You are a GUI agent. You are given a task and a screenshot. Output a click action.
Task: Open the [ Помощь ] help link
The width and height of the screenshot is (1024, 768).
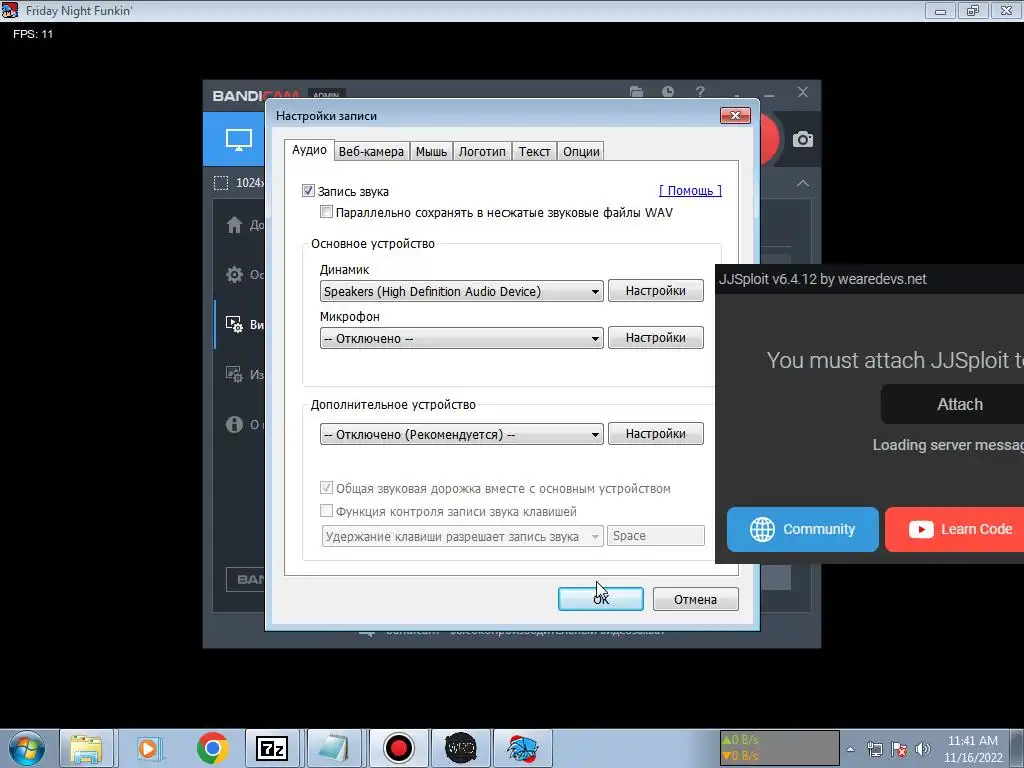tap(690, 191)
